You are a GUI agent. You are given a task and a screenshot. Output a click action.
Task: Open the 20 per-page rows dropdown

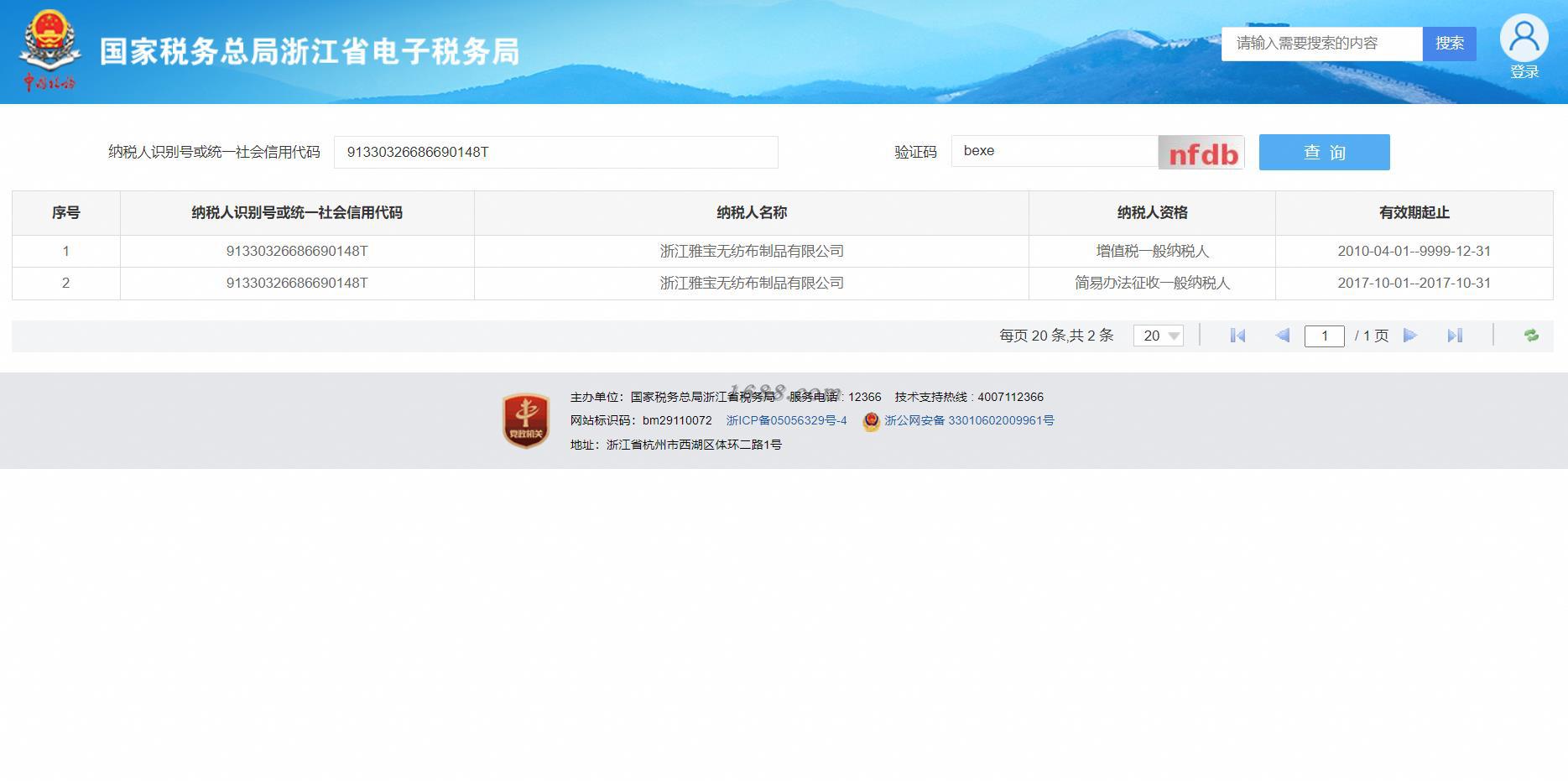1159,336
